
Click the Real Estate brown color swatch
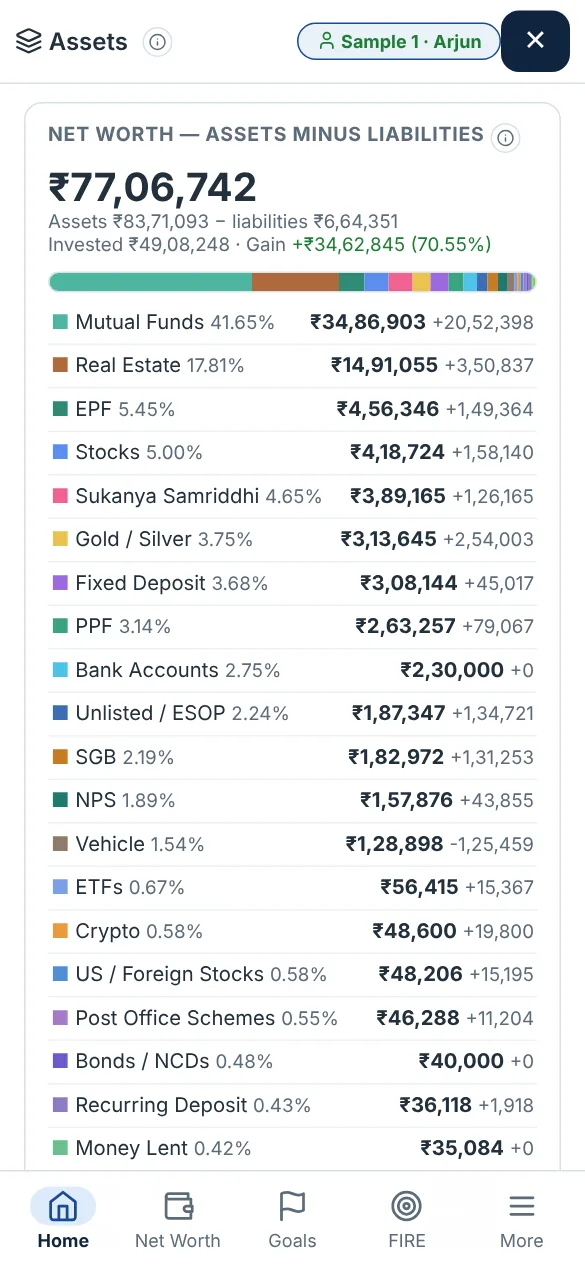tap(60, 366)
